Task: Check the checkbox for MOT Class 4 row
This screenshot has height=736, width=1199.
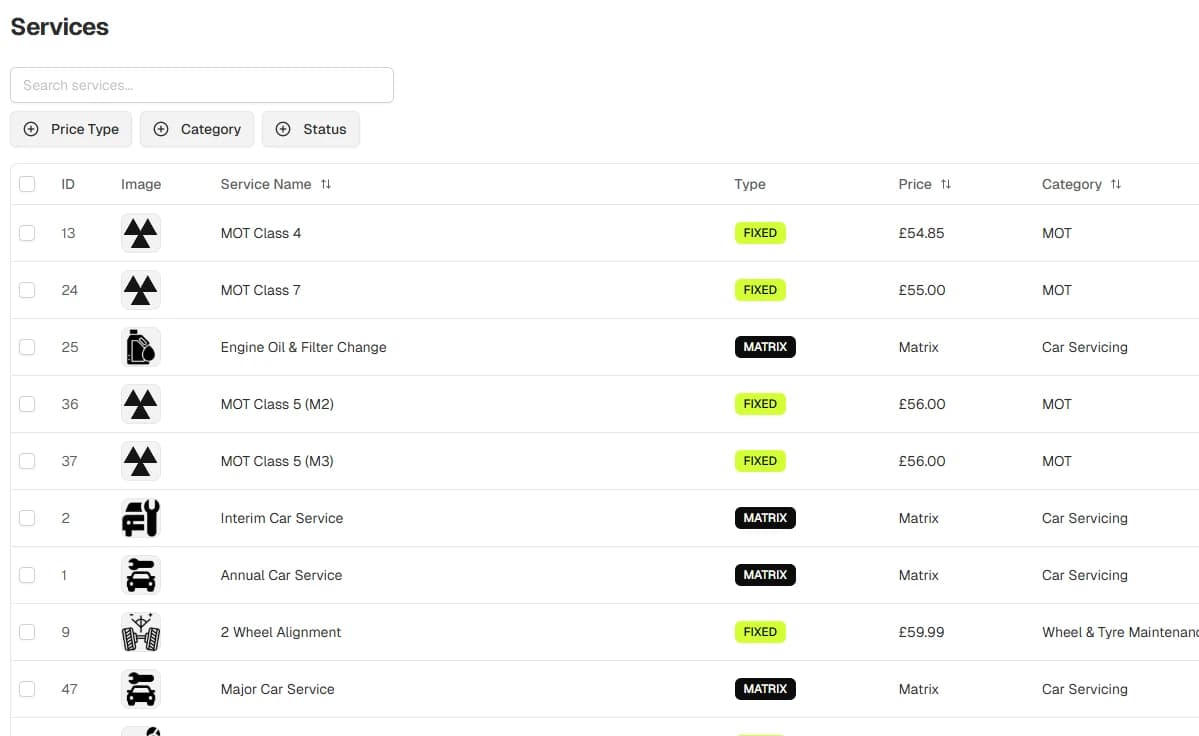Action: coord(27,232)
